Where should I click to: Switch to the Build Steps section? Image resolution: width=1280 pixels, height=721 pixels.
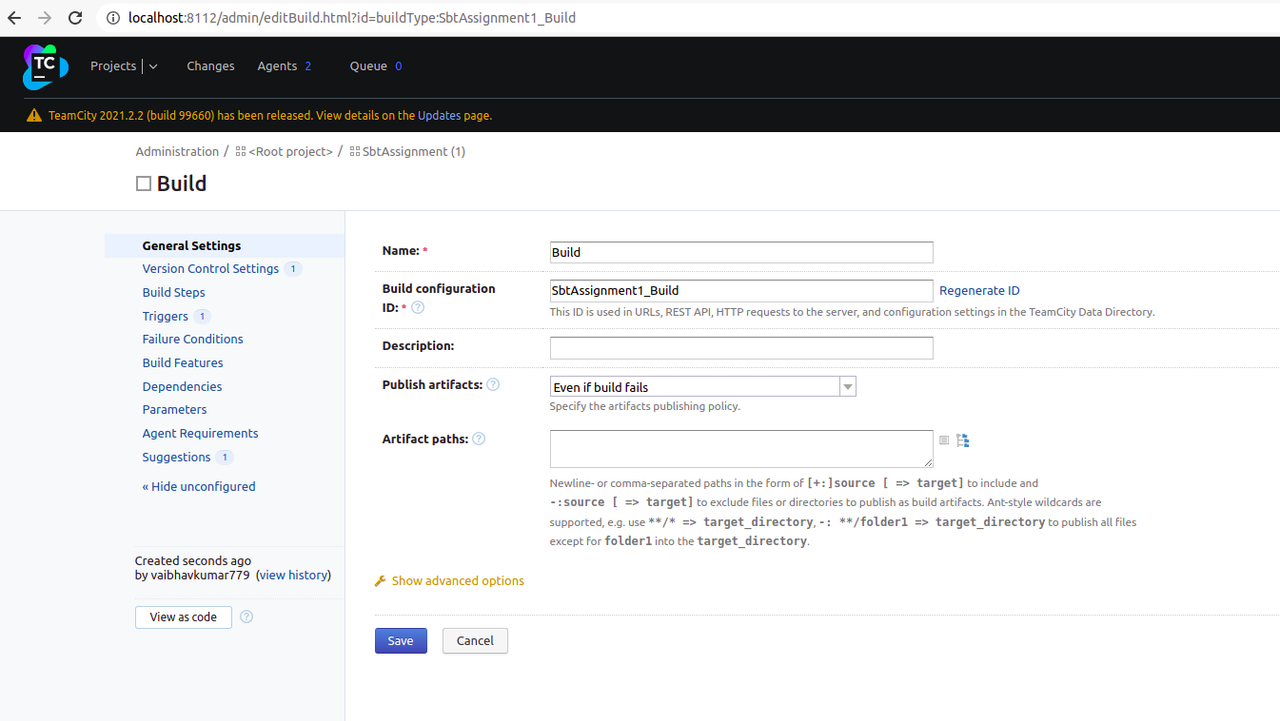pyautogui.click(x=173, y=292)
